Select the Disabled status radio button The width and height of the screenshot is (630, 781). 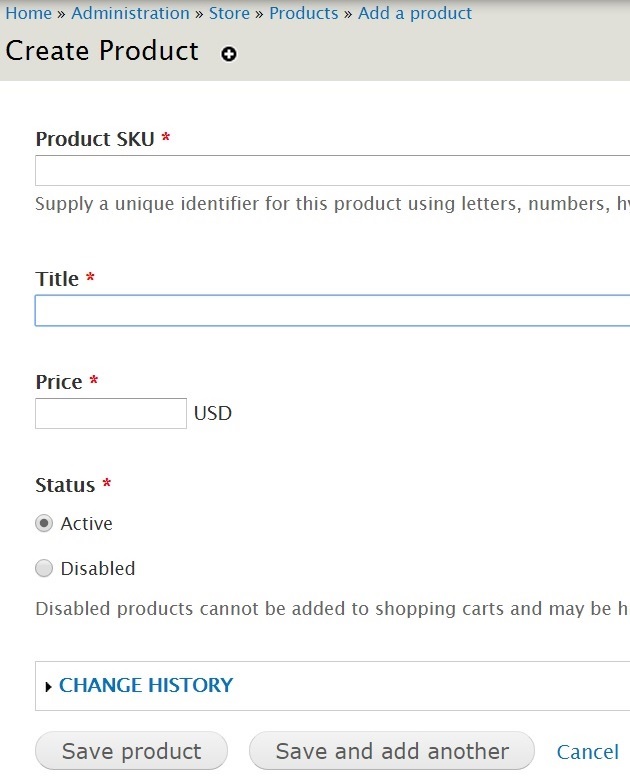pos(44,568)
